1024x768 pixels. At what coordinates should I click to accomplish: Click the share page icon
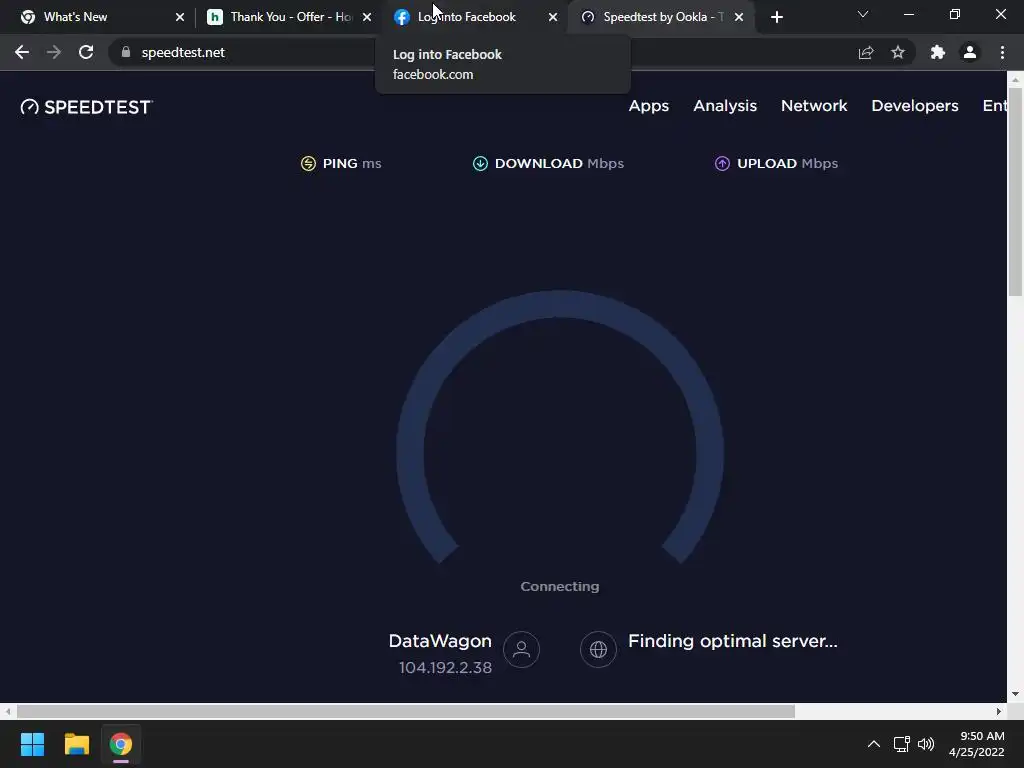tap(866, 52)
